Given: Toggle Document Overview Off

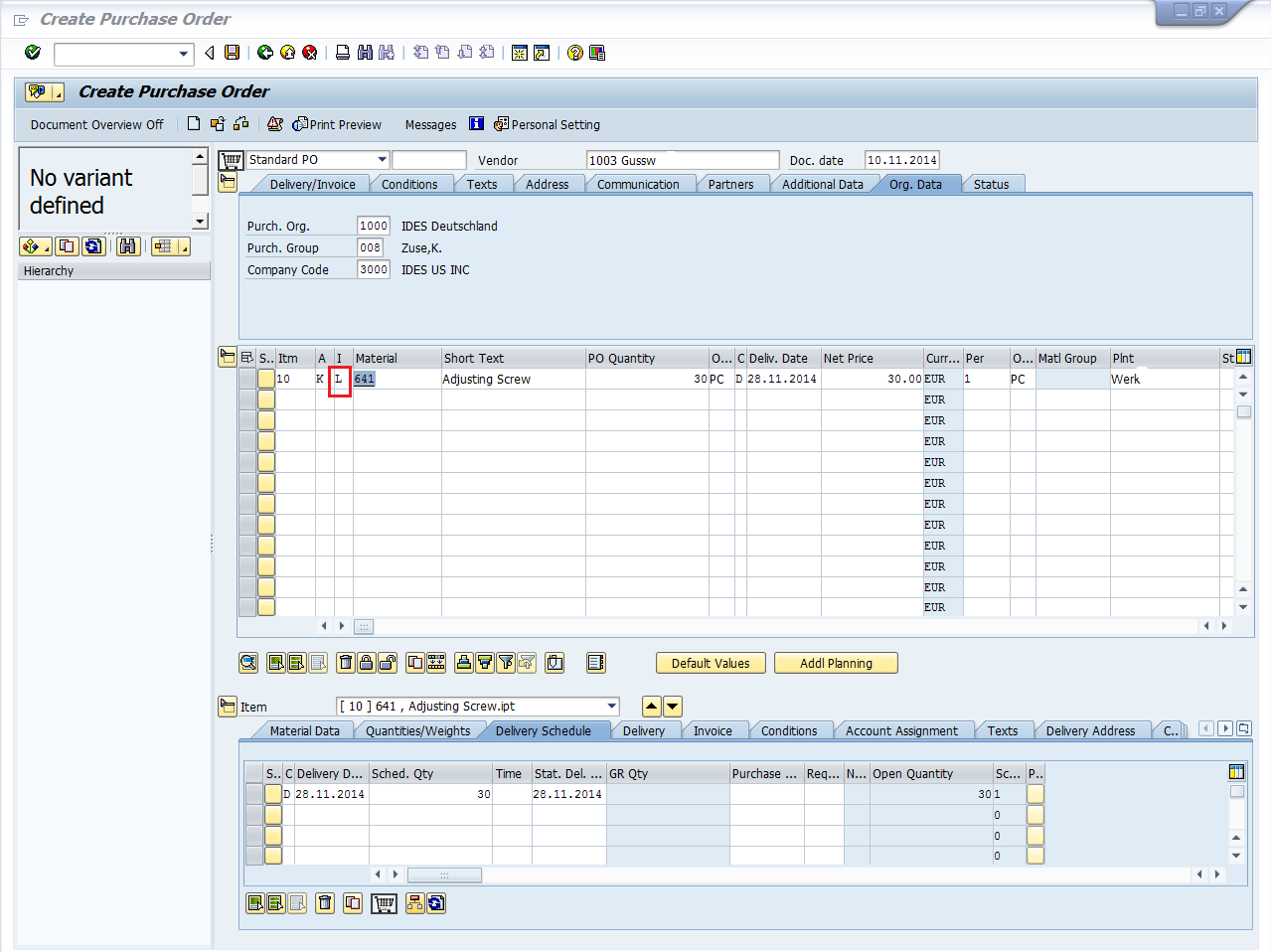Looking at the screenshot, I should (96, 125).
